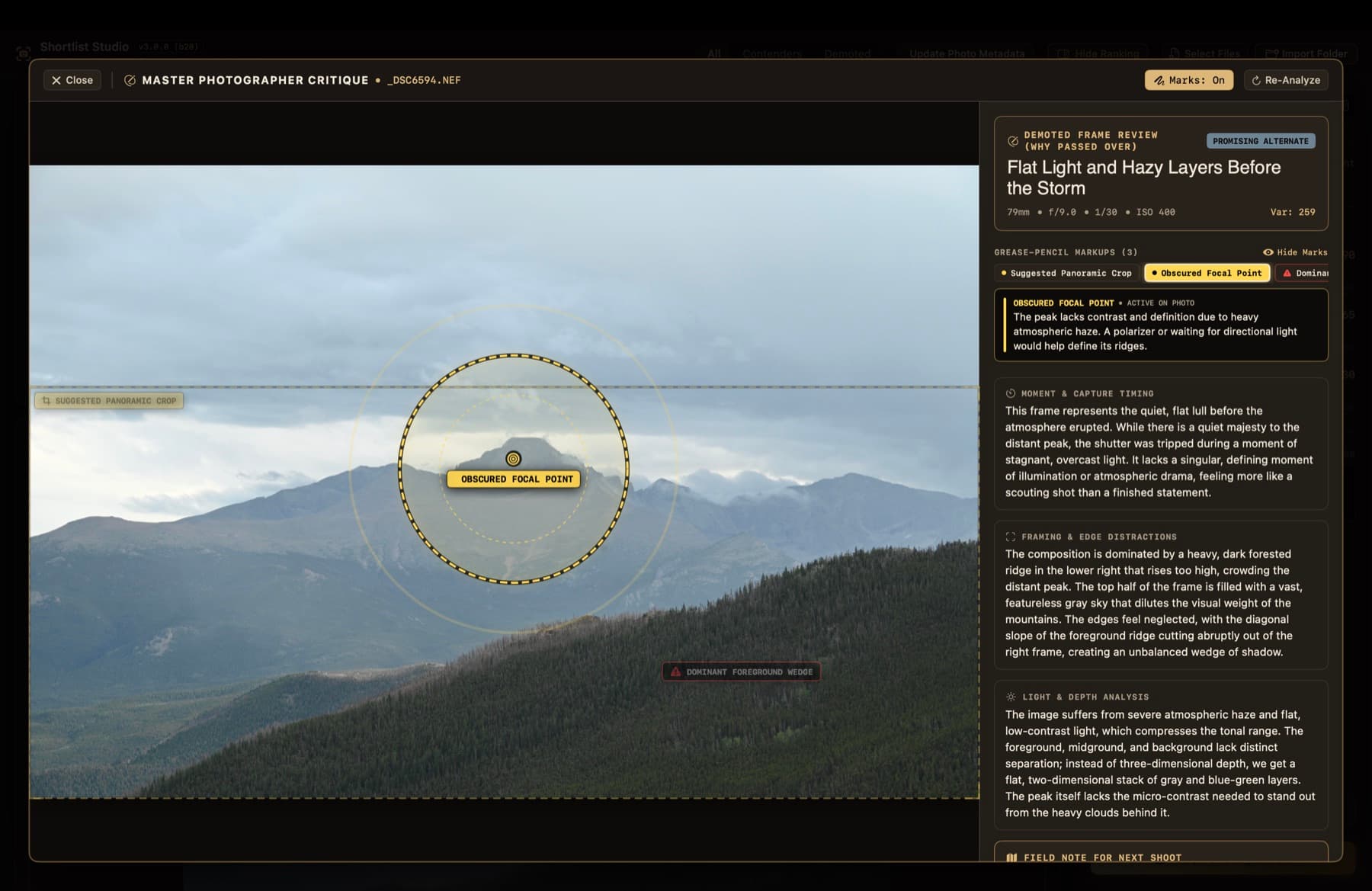Toggle the Marks: On button
This screenshot has height=891, width=1372.
pyautogui.click(x=1189, y=80)
